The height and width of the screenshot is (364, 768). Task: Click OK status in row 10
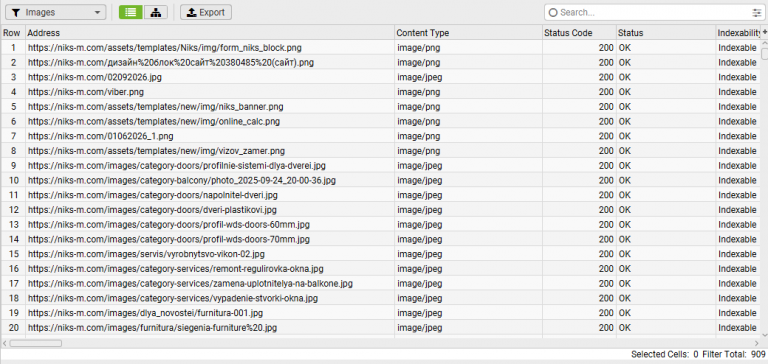pos(625,180)
